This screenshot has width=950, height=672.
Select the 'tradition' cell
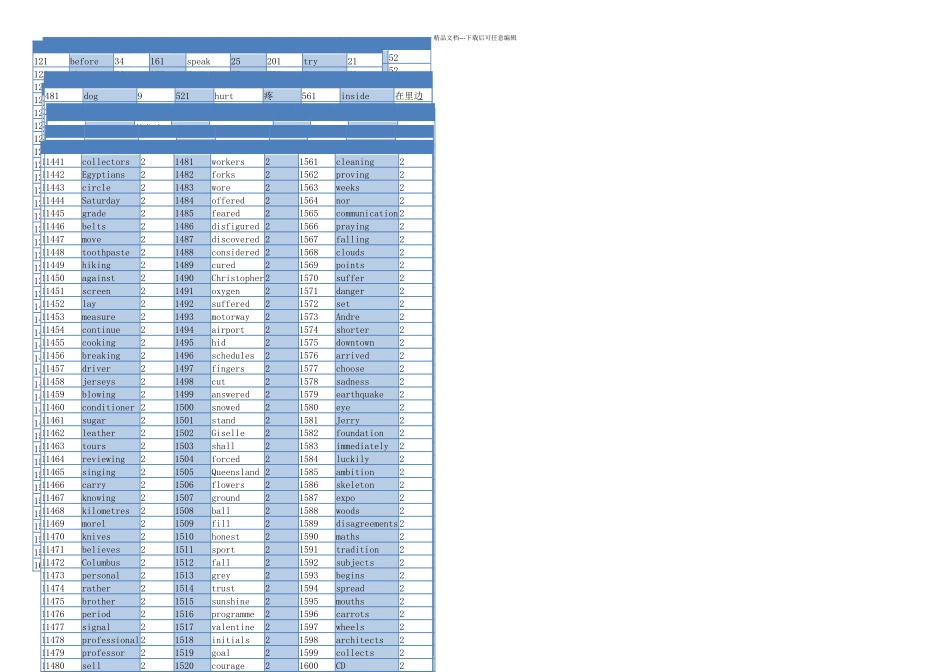click(367, 550)
